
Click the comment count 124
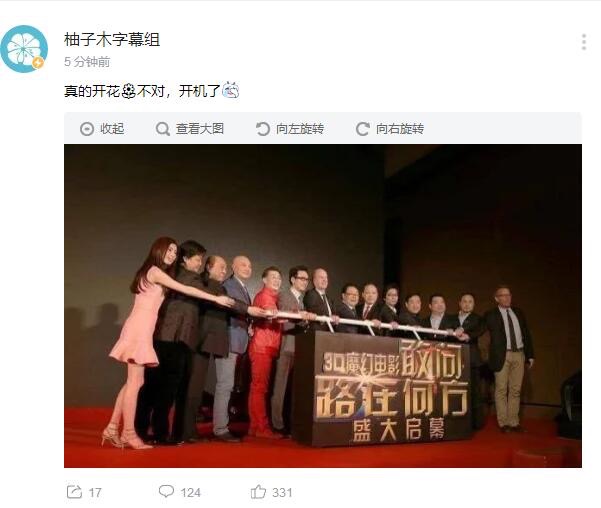(x=190, y=493)
